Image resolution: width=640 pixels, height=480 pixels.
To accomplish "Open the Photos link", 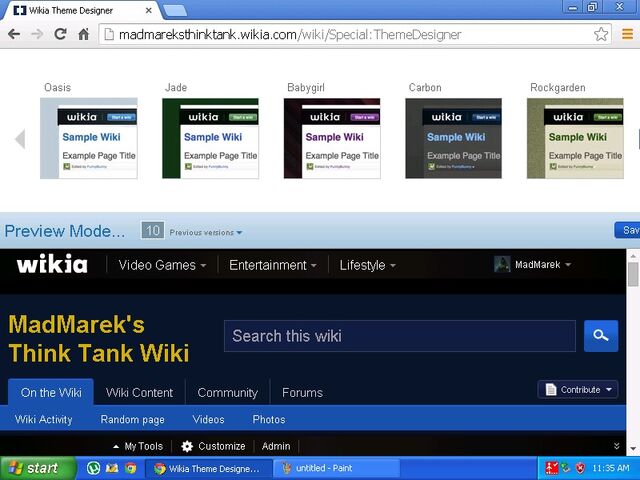I will [x=269, y=419].
